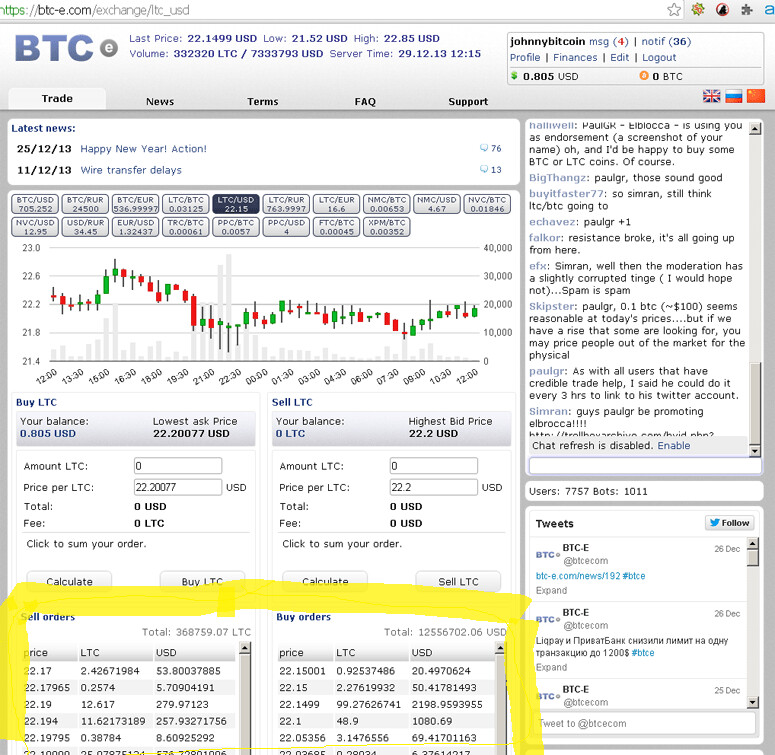Screen dimensions: 775x755
Task: Open the Profile link
Action: tap(525, 57)
